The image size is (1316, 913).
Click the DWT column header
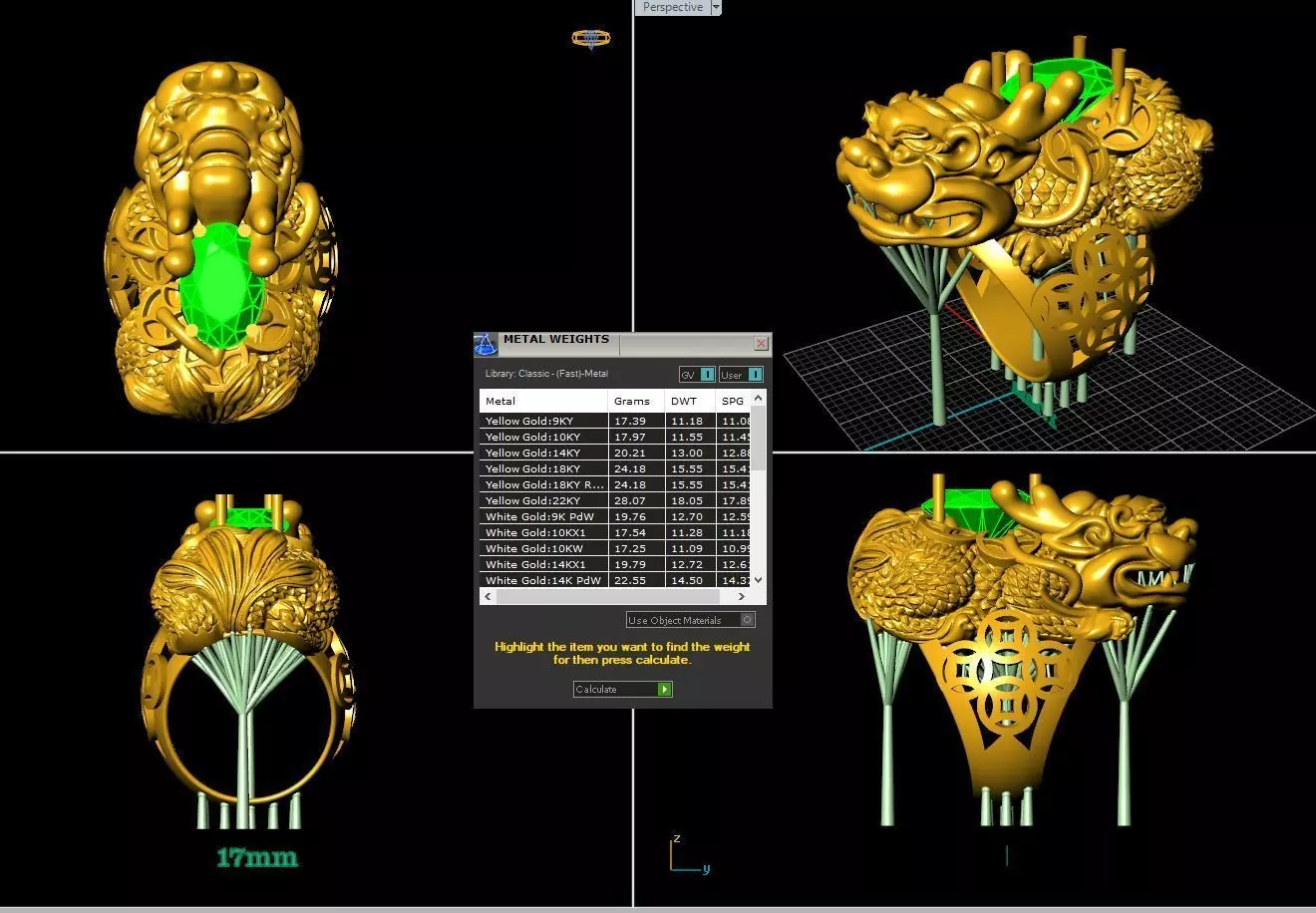[x=690, y=401]
